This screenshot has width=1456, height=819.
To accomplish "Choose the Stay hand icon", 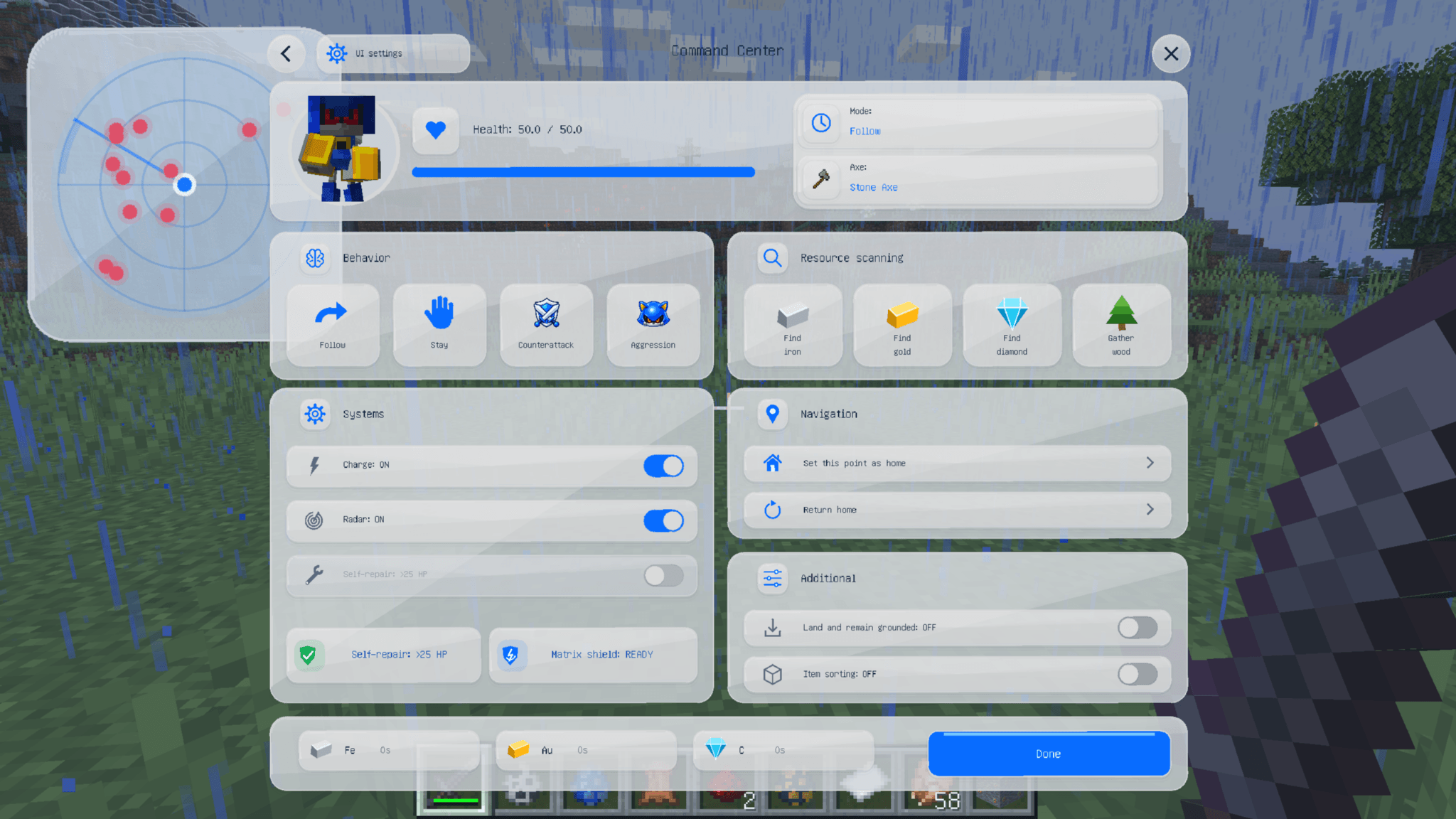I will 439,313.
